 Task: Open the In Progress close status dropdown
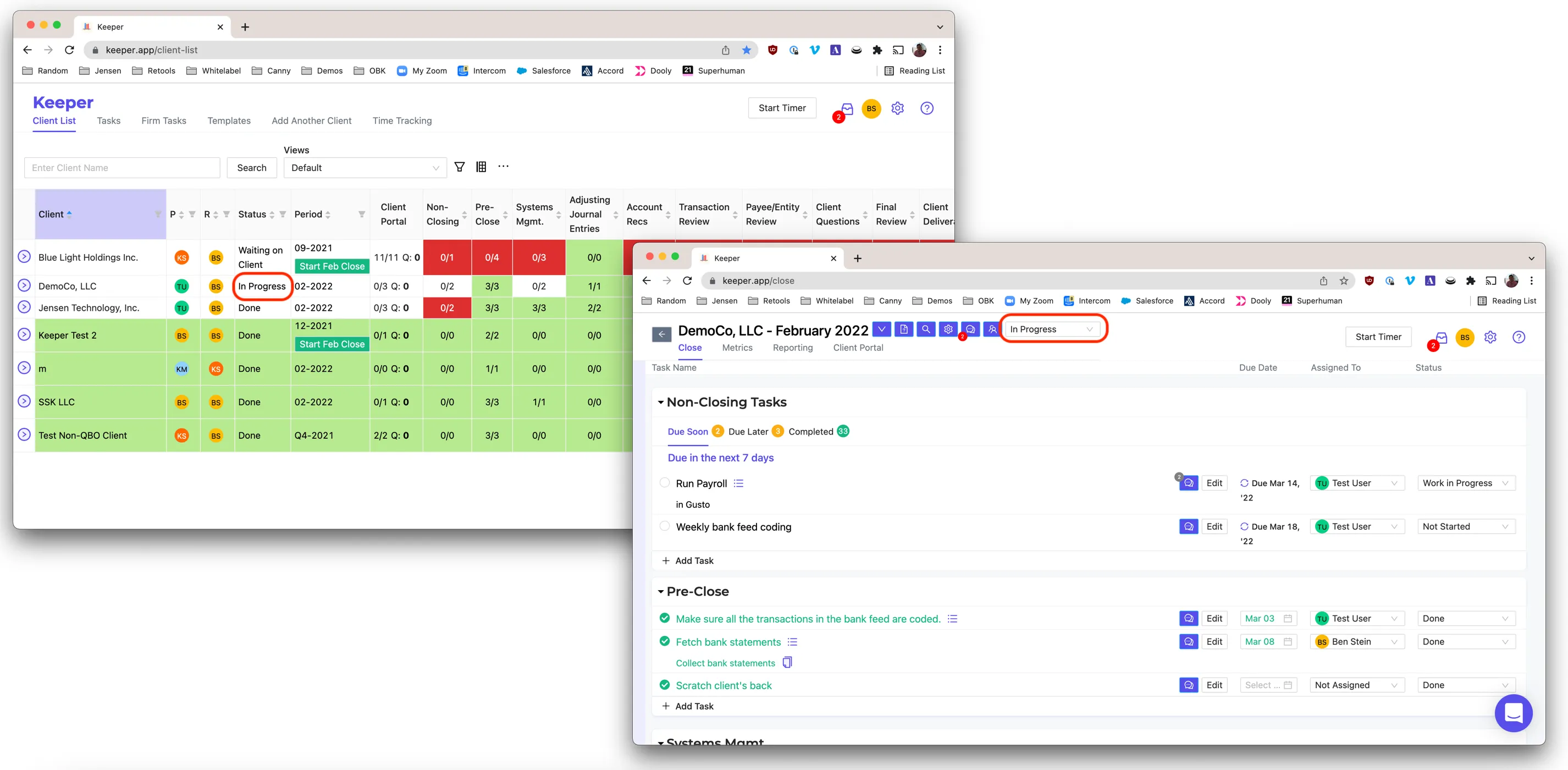point(1051,329)
